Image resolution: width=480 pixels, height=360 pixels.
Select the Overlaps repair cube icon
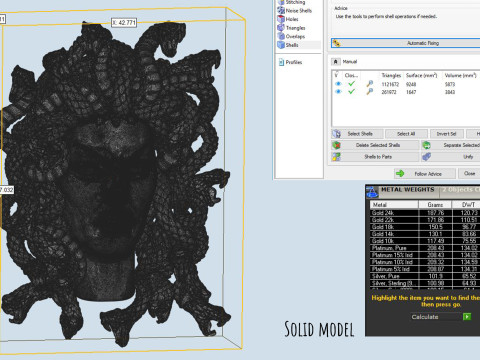(281, 36)
